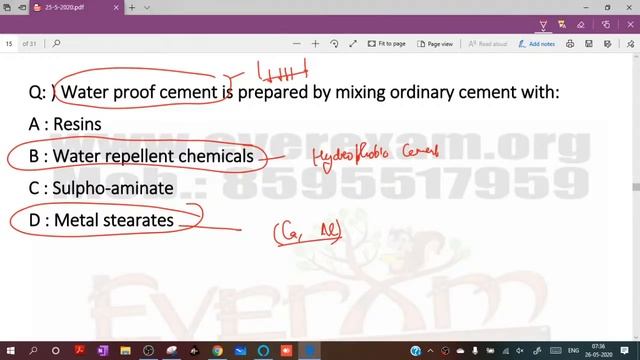
Task: Open the red screen recorder taskbar app
Action: [x=286, y=351]
